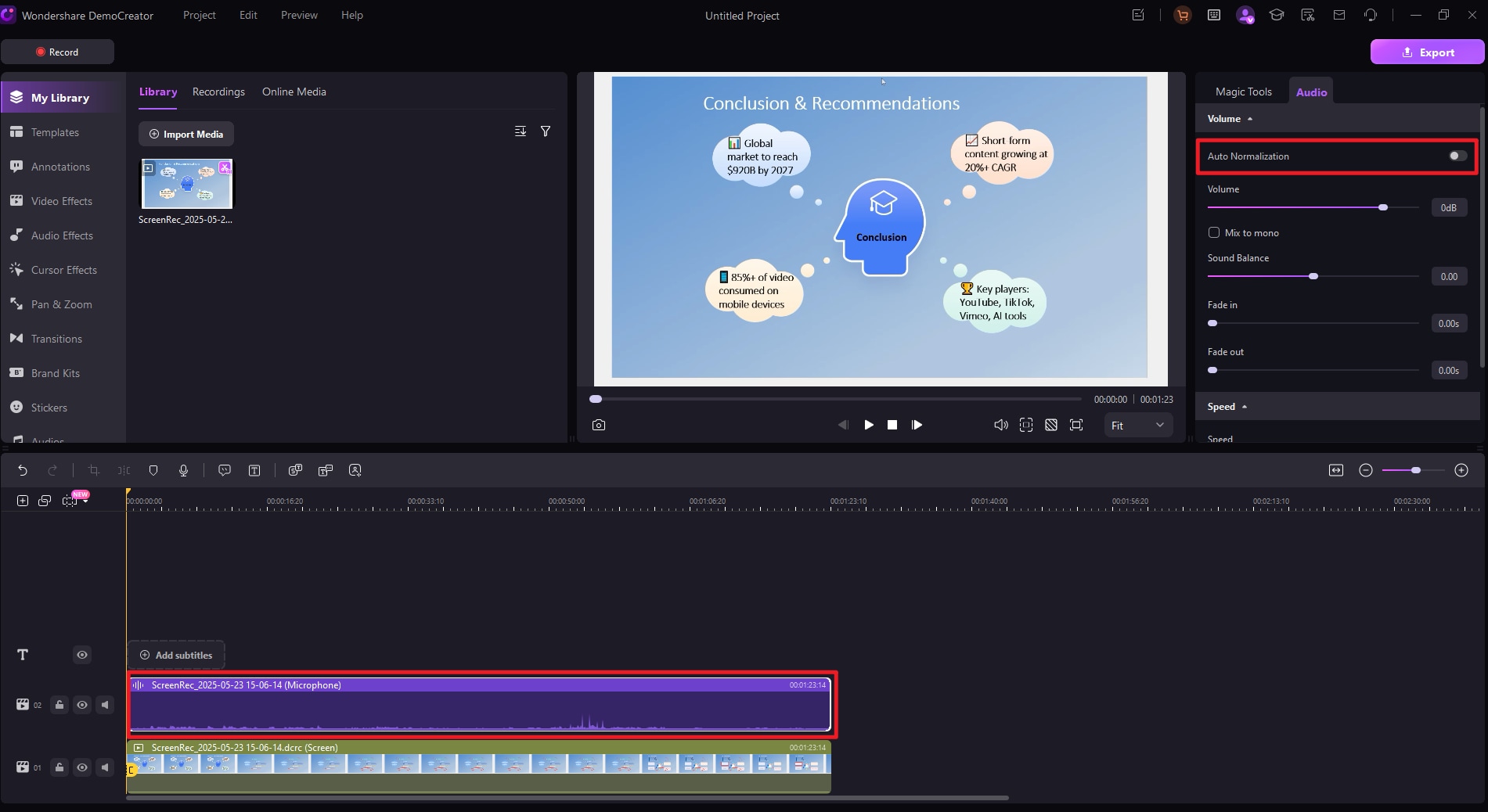Open the mail messages icon
Screen dimensions: 1488x812
1339,15
